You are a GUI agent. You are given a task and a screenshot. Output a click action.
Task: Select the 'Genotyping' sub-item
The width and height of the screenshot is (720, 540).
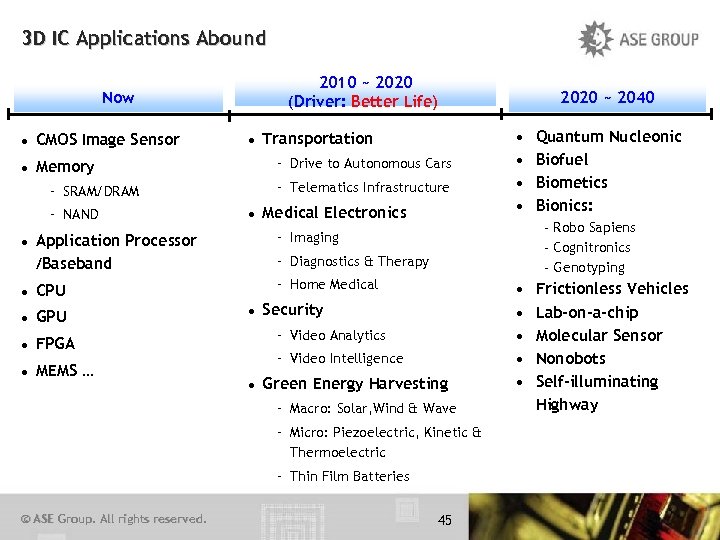tap(589, 268)
